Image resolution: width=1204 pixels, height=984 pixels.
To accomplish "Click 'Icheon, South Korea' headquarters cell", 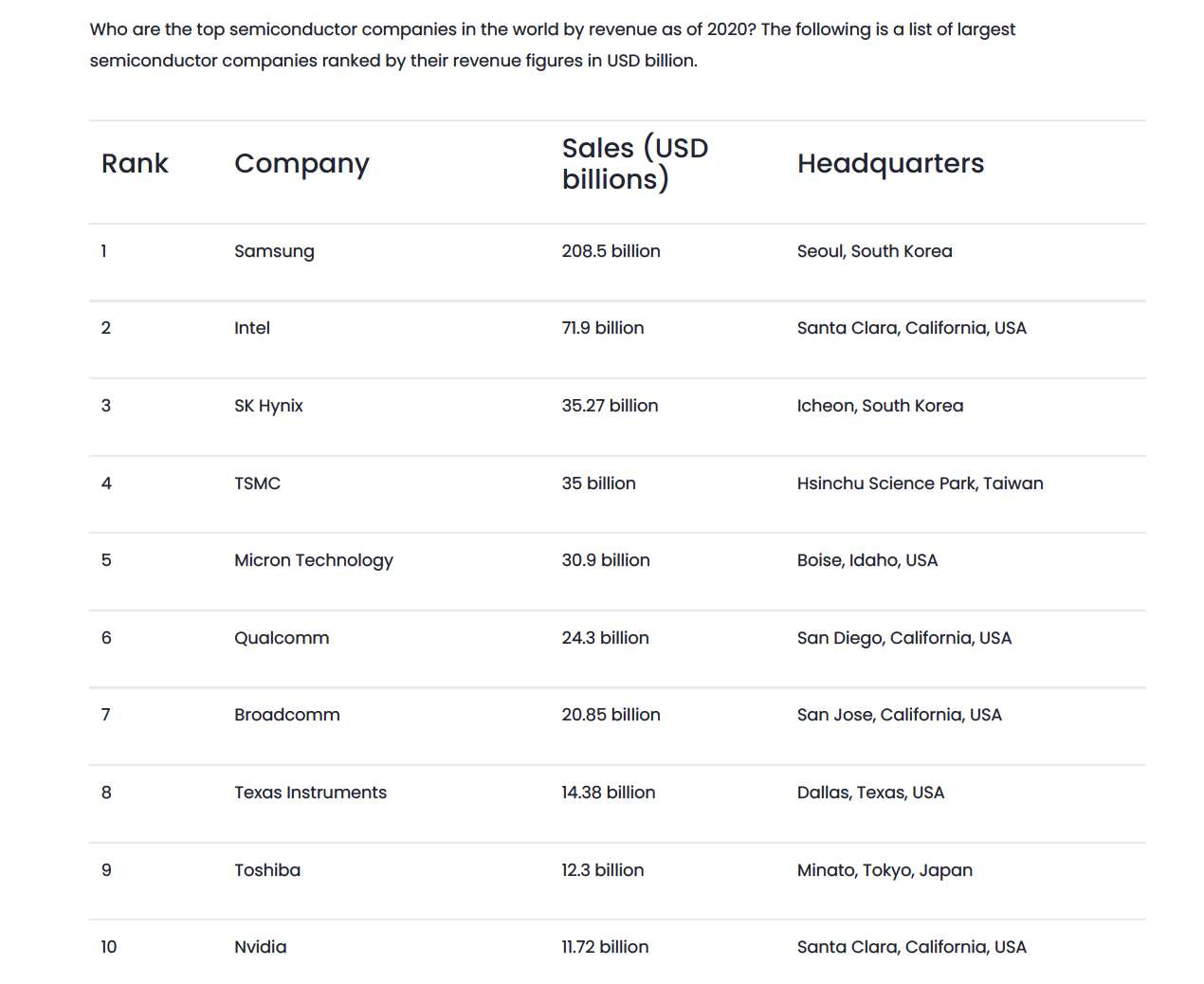I will point(880,406).
